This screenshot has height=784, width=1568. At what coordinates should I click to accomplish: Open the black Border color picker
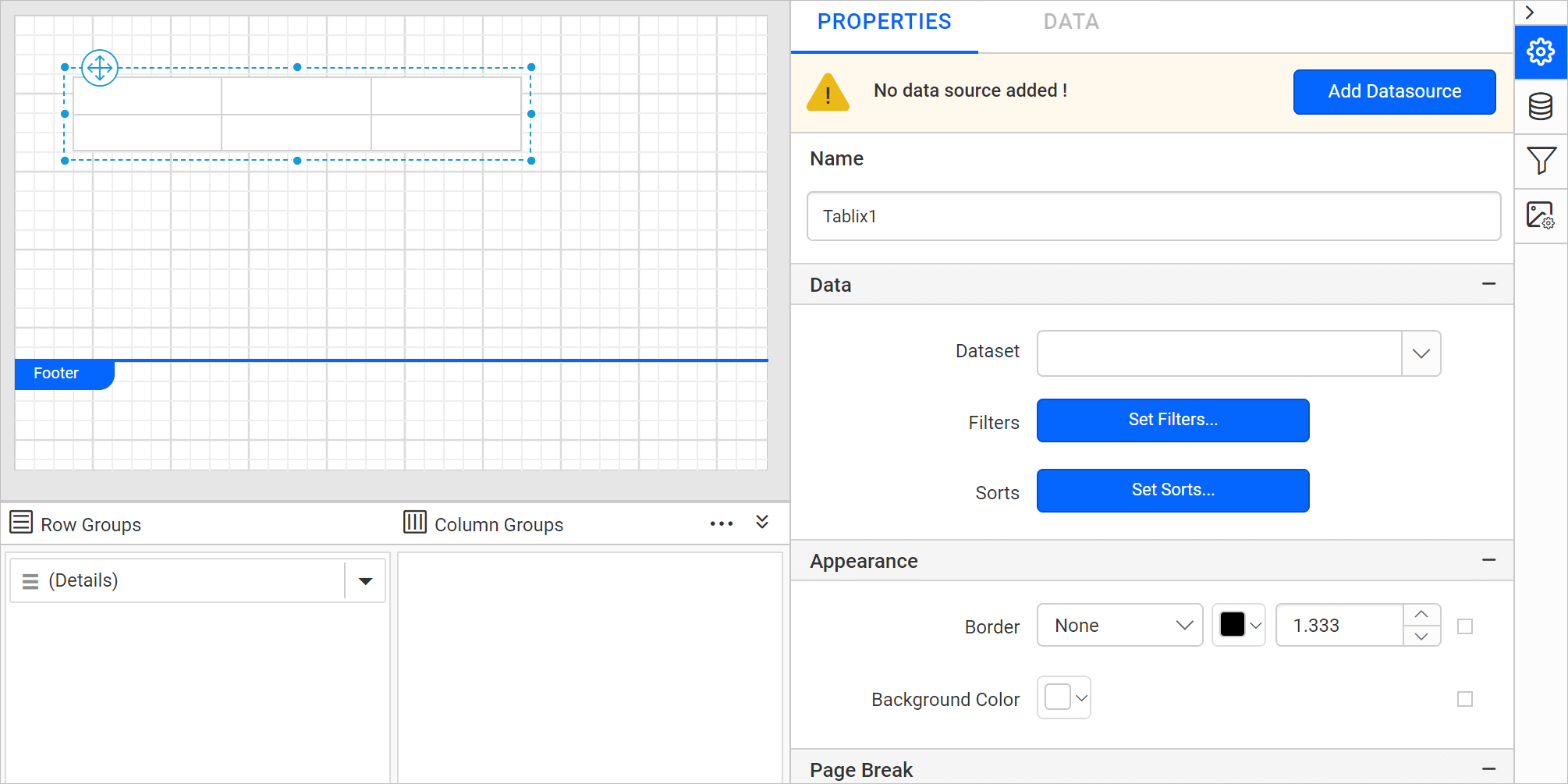tap(1239, 626)
